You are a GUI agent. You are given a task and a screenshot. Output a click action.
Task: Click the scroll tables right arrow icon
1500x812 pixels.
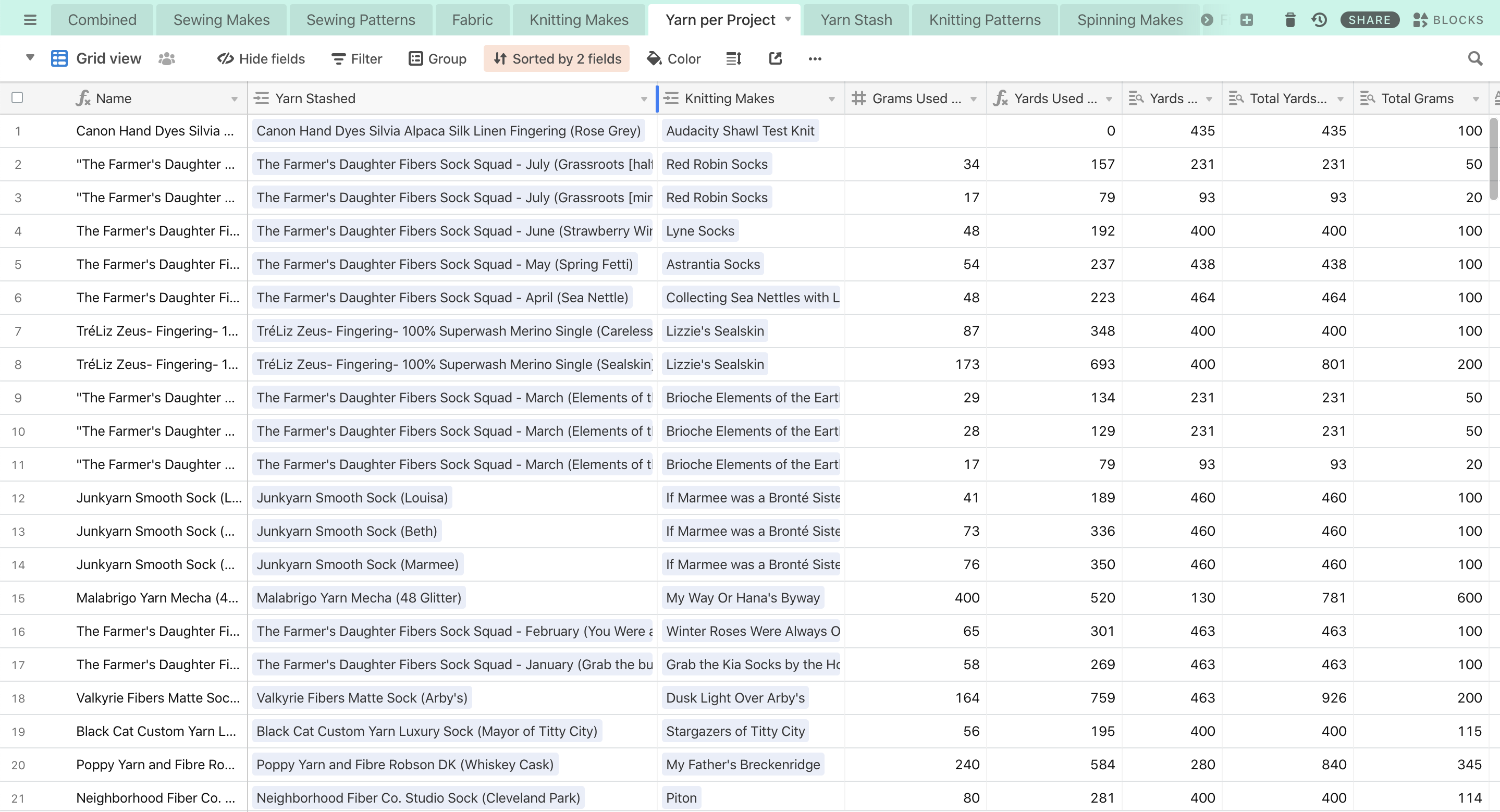click(1207, 20)
